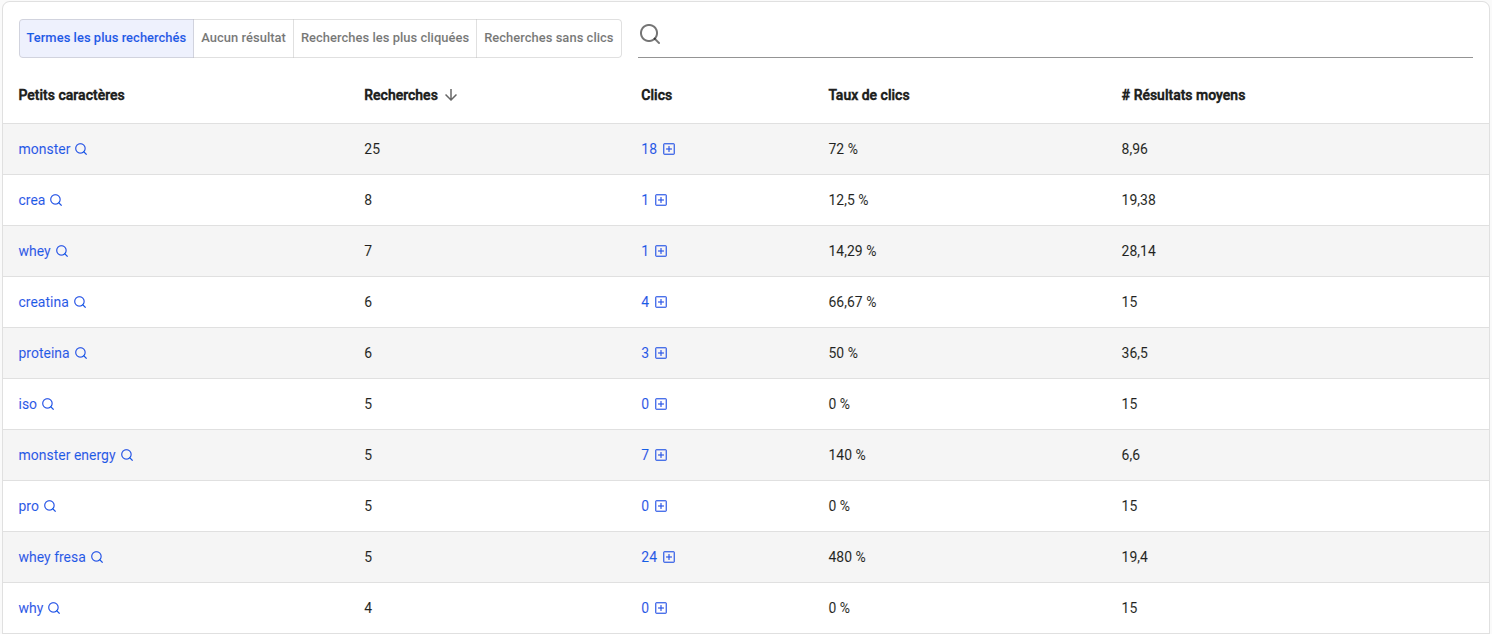Click the # Résultats moyens column header

click(1183, 95)
